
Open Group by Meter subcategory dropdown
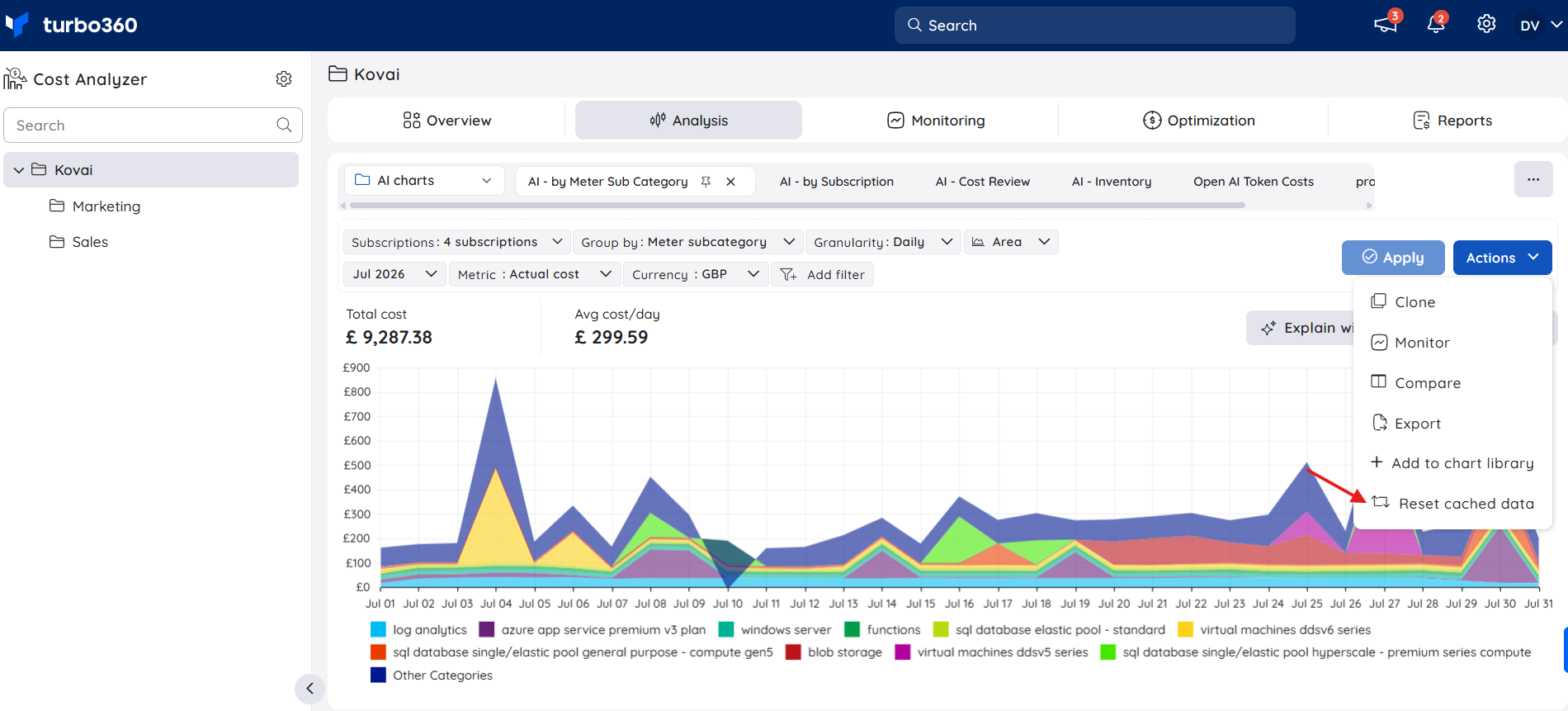click(x=687, y=242)
